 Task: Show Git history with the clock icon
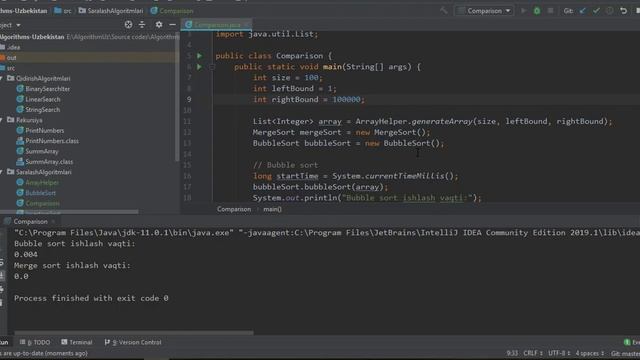pyautogui.click(x=609, y=11)
